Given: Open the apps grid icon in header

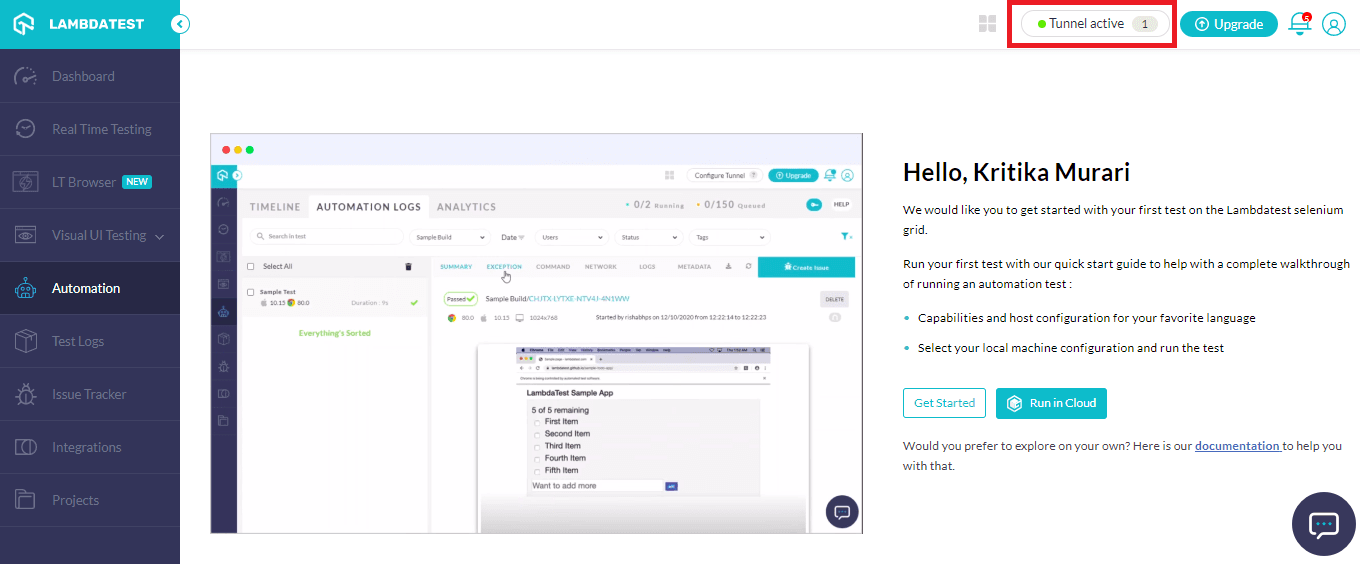Looking at the screenshot, I should pos(987,24).
